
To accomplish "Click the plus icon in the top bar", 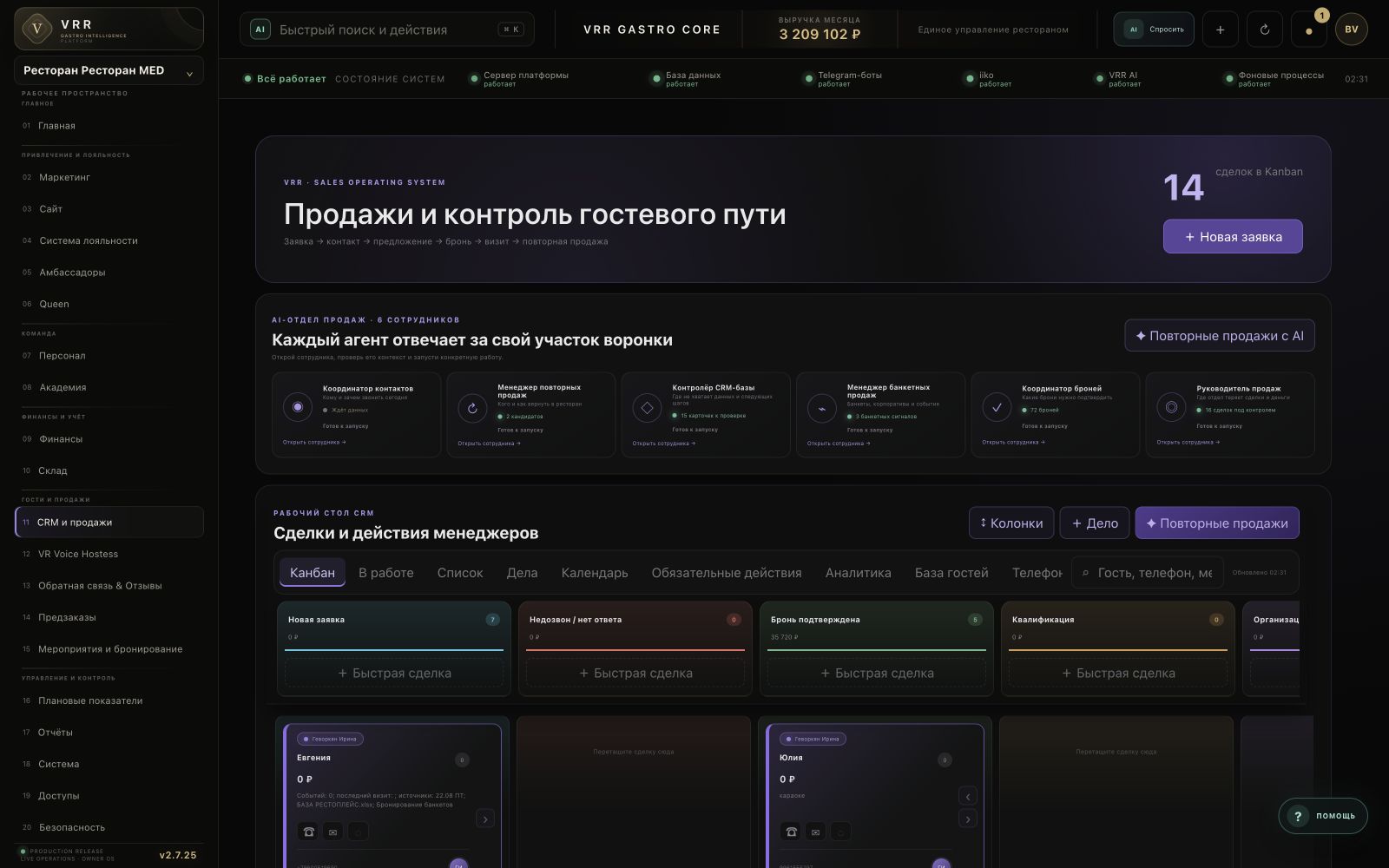I will (1220, 30).
